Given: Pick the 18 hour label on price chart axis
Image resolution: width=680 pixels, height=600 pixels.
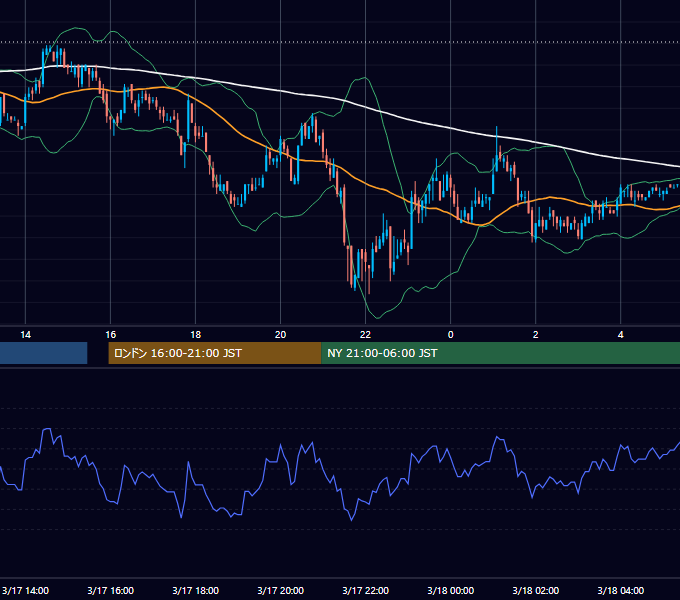Looking at the screenshot, I should coord(196,335).
